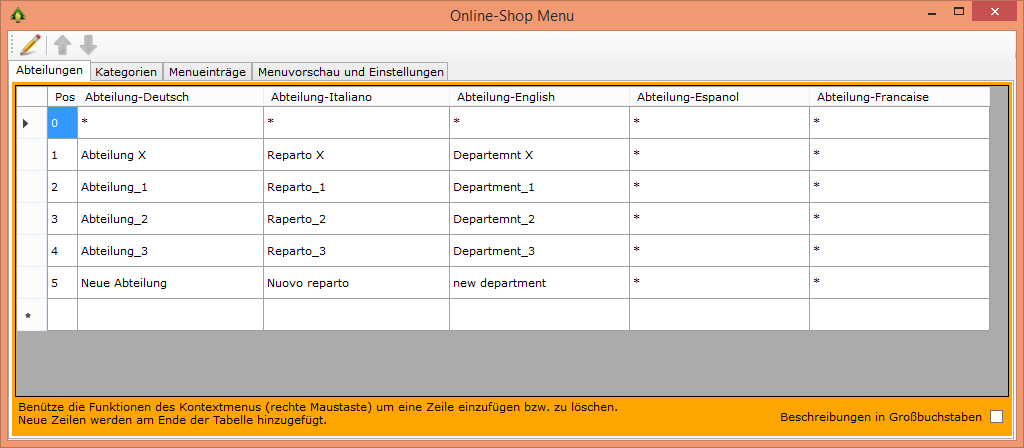Open the Menueinträge tab

[x=207, y=72]
